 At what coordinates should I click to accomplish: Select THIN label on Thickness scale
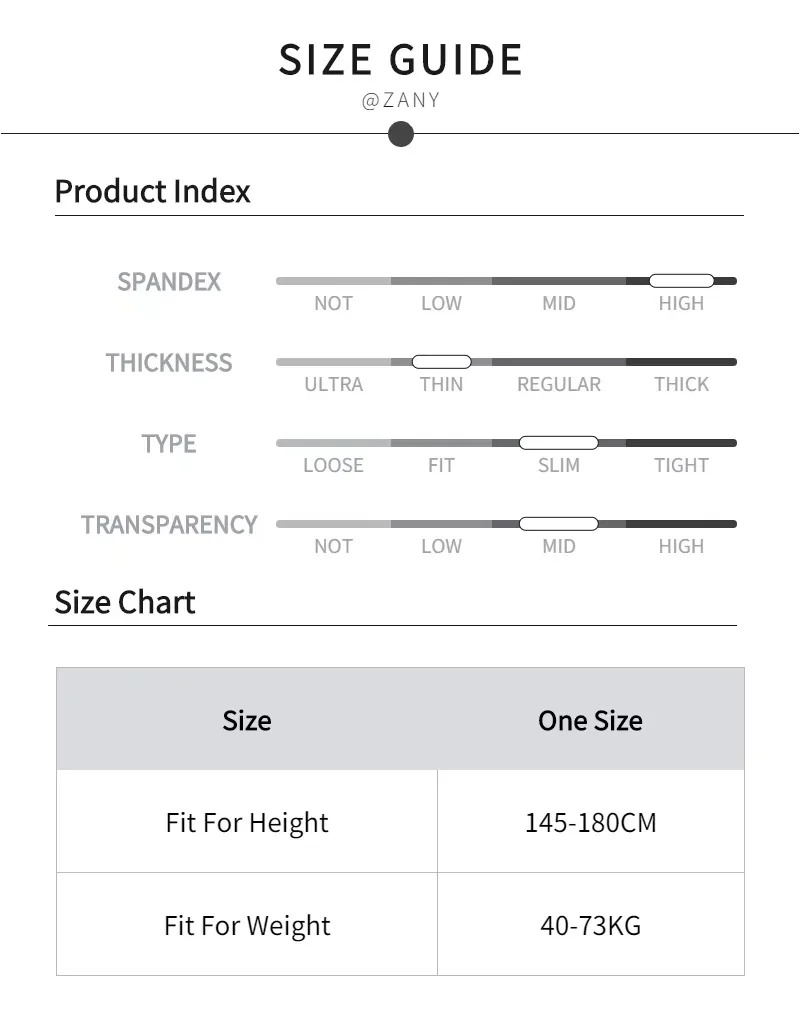441,384
